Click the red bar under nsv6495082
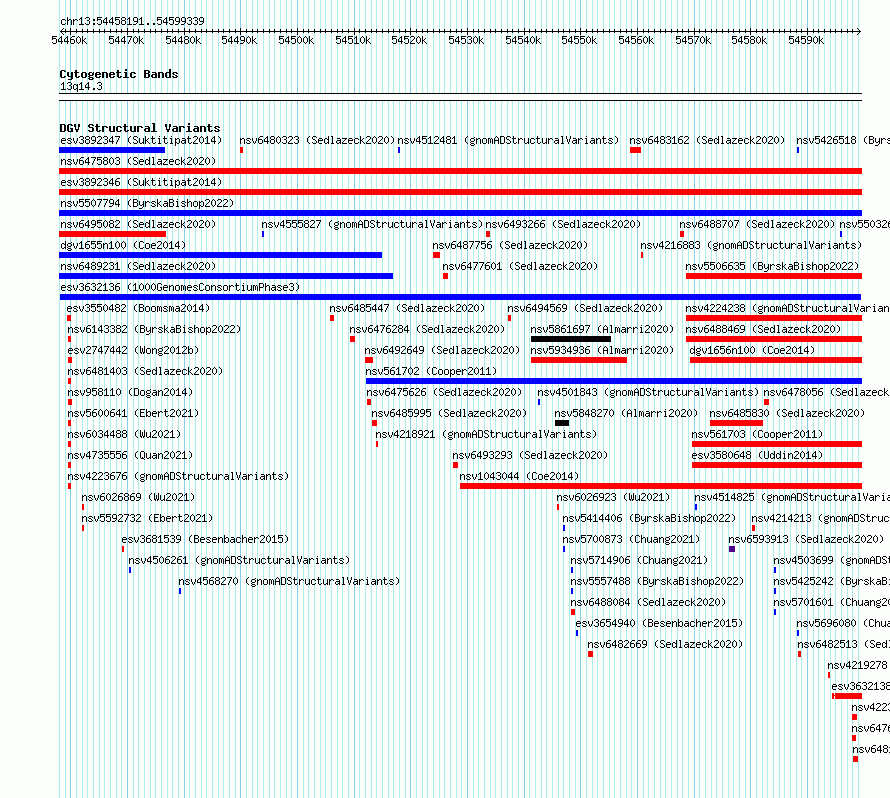The width and height of the screenshot is (890, 798). pos(112,234)
